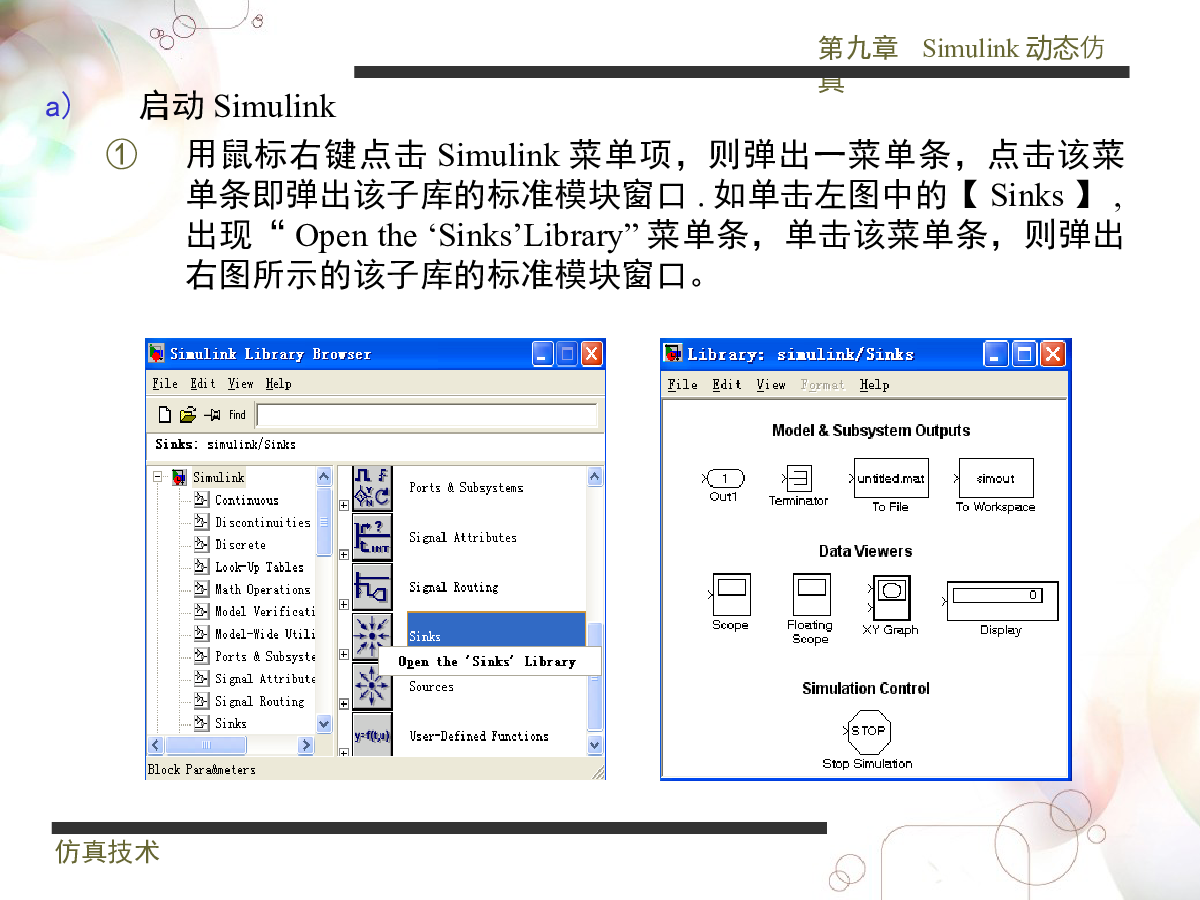
Task: Expand the Sinks list entry
Action: (344, 654)
